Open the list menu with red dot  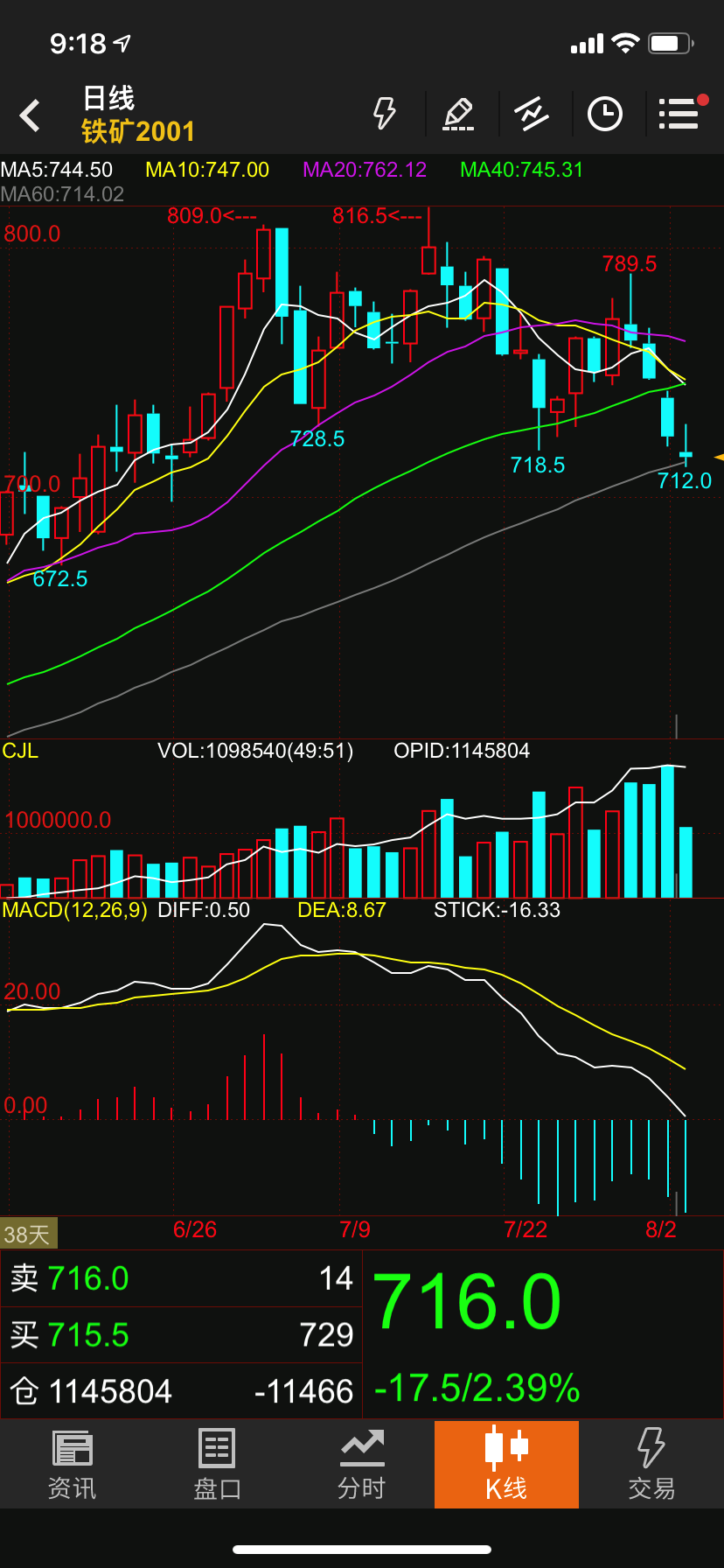point(679,114)
